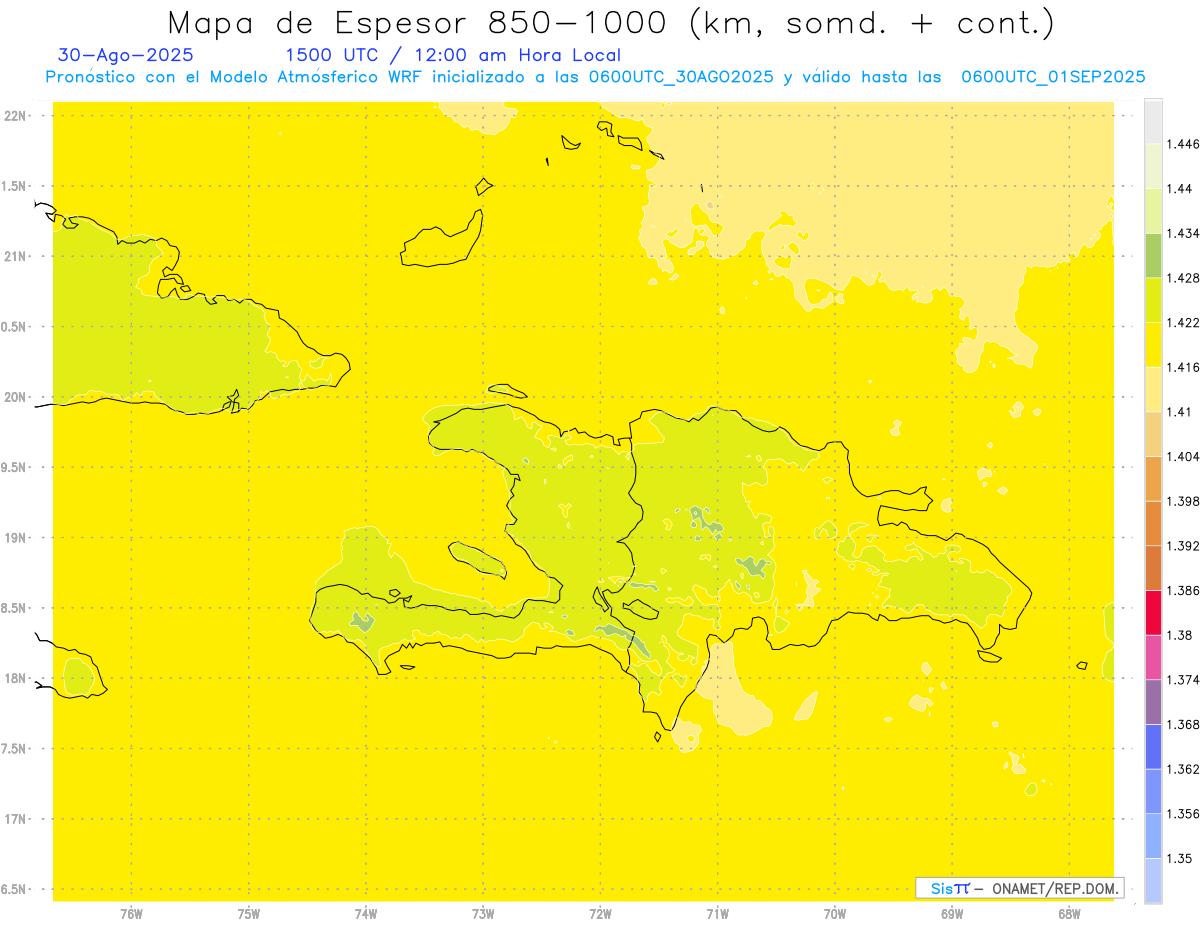
Task: Click the longitude label '70W'
Action: [x=835, y=913]
